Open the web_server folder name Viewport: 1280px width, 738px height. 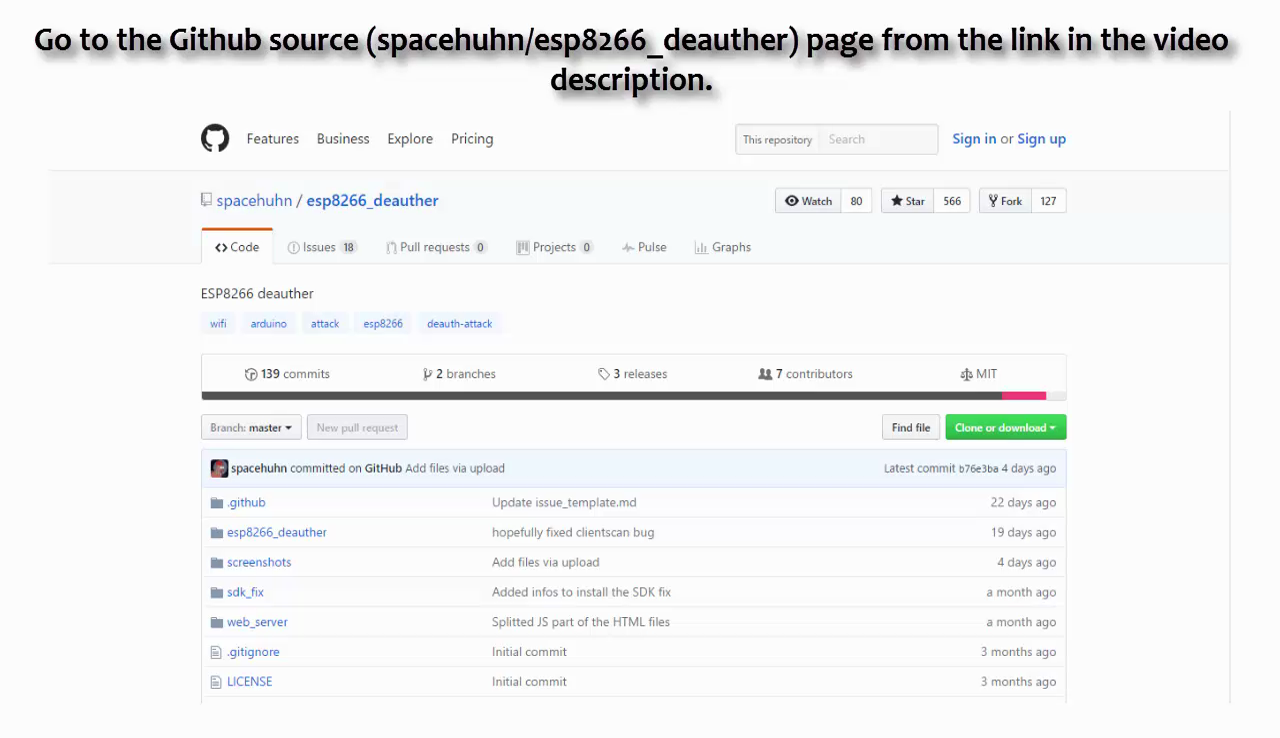click(x=257, y=622)
